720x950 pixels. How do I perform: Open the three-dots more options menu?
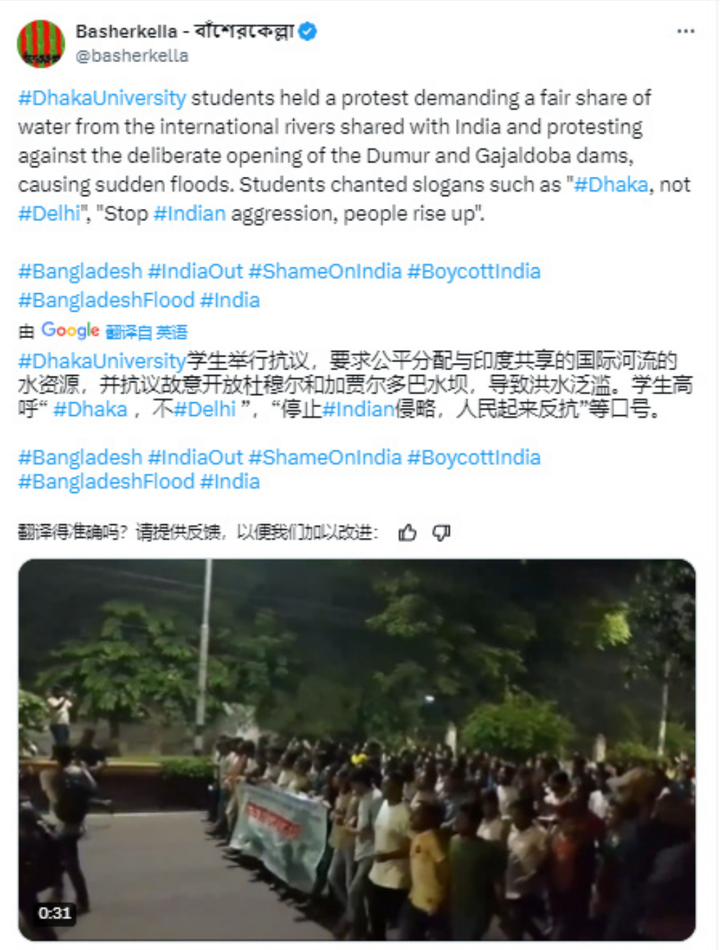pos(685,31)
